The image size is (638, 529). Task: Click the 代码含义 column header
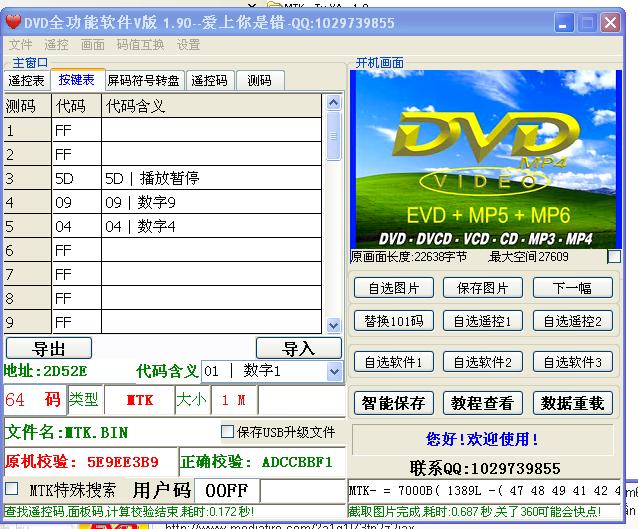coord(211,106)
